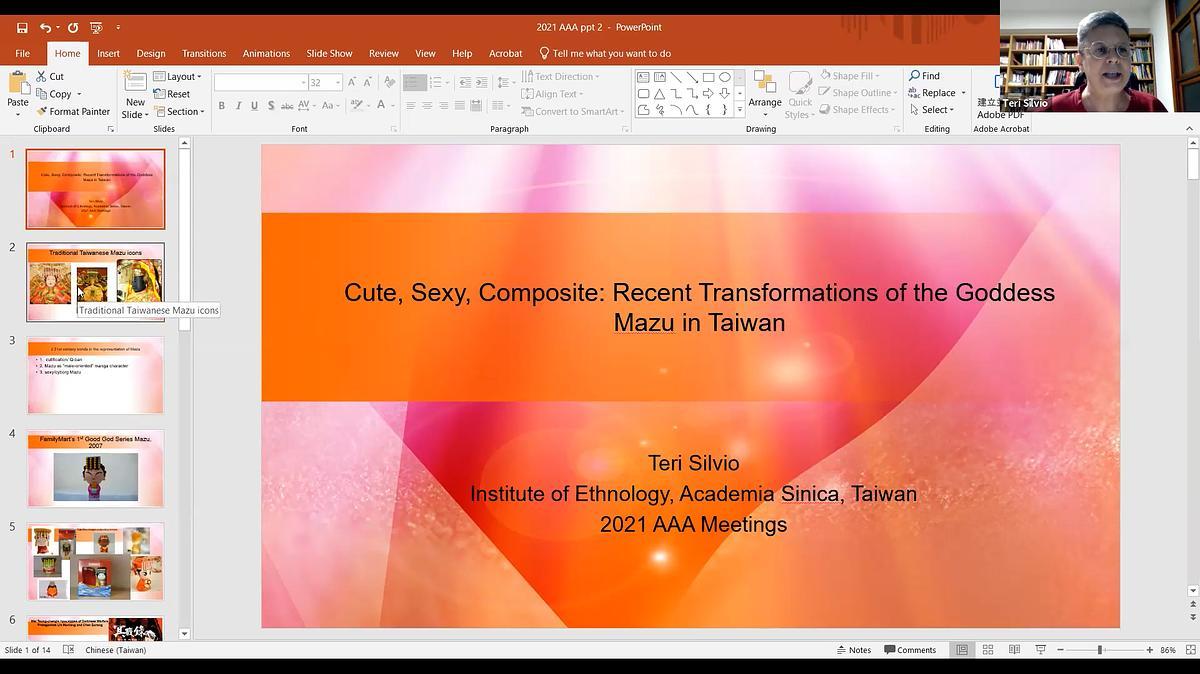This screenshot has height=674, width=1200.
Task: Toggle italic formatting
Action: (238, 105)
